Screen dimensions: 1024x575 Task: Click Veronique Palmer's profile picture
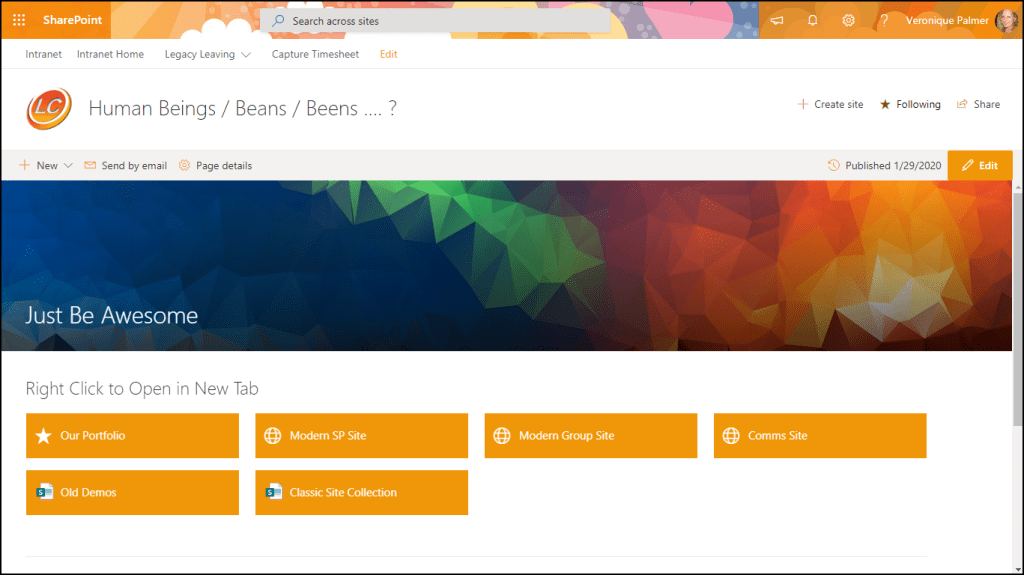pyautogui.click(x=1005, y=20)
